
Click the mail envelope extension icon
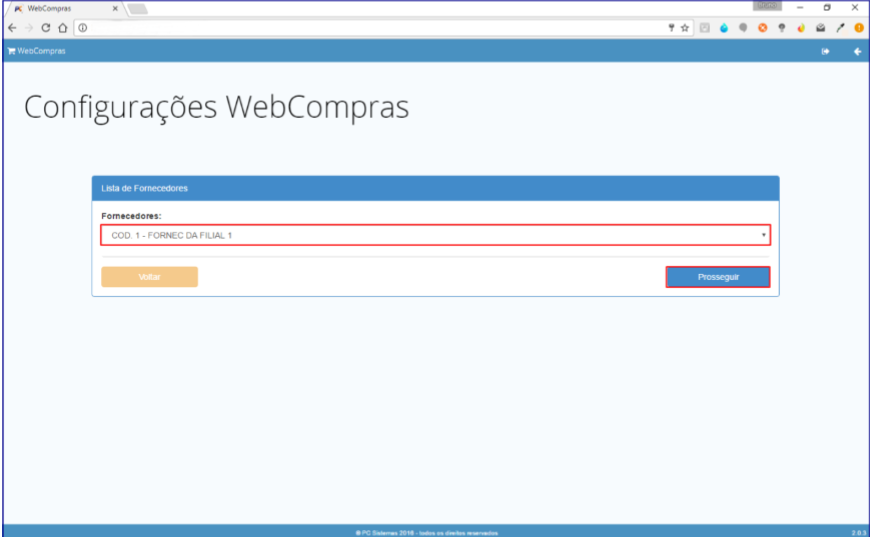click(x=820, y=28)
